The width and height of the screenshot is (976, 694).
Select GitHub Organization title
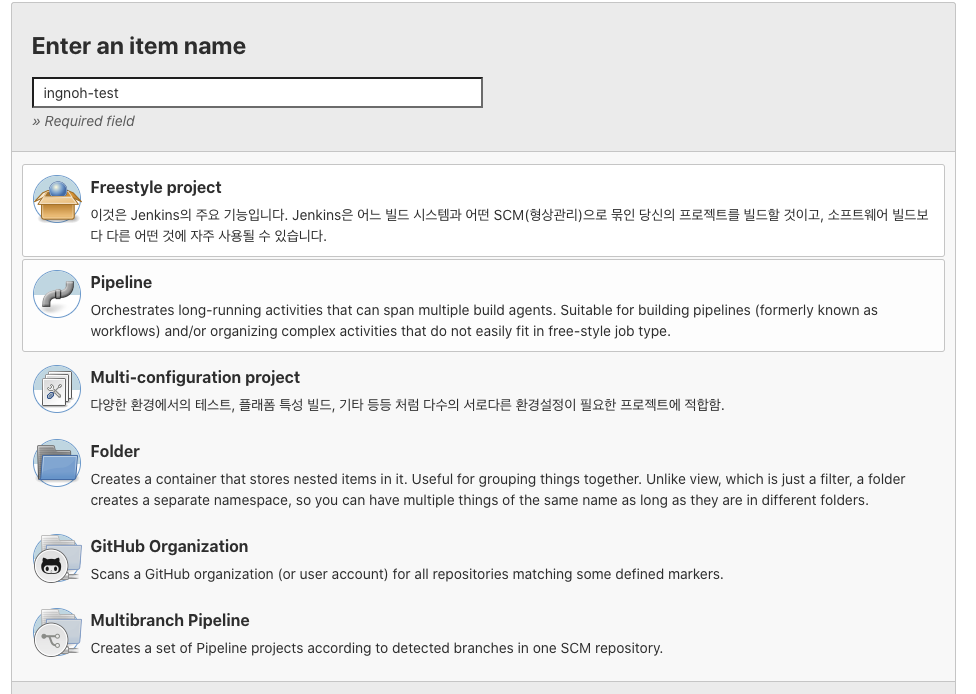coord(169,546)
